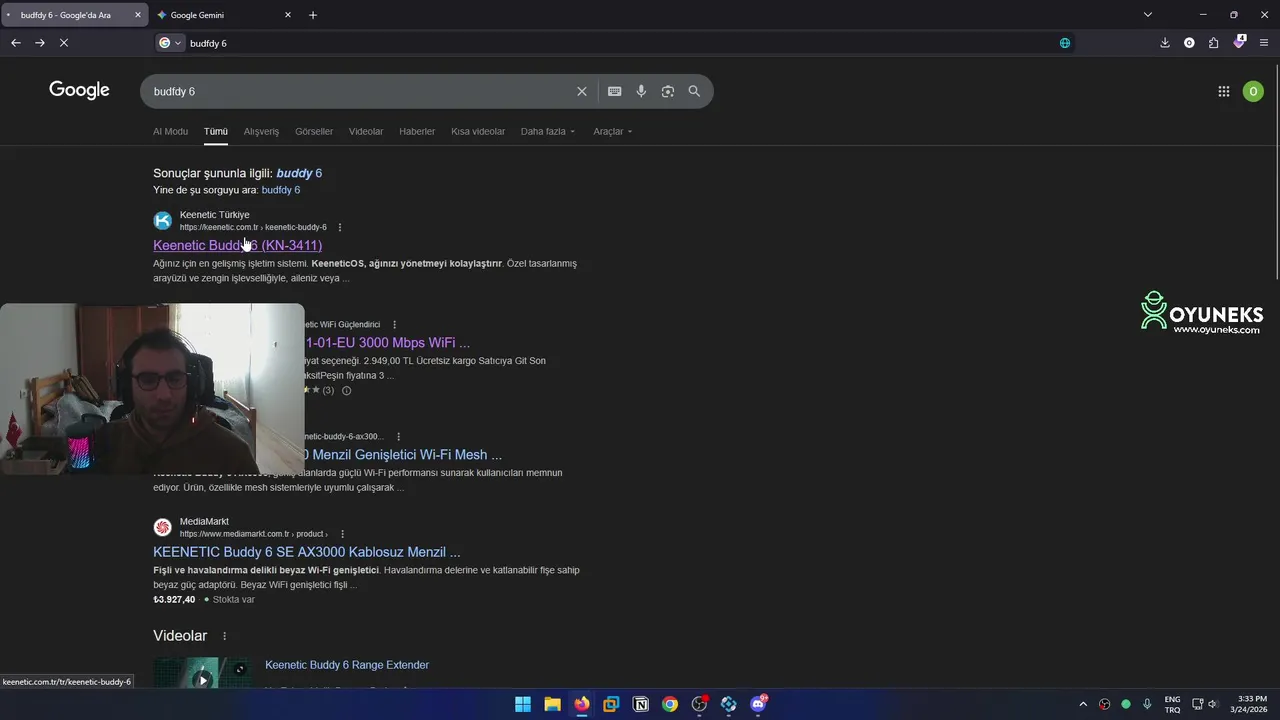1280x720 pixels.
Task: Open more options for keenetic-buddy-6-ax300 result
Action: [398, 436]
